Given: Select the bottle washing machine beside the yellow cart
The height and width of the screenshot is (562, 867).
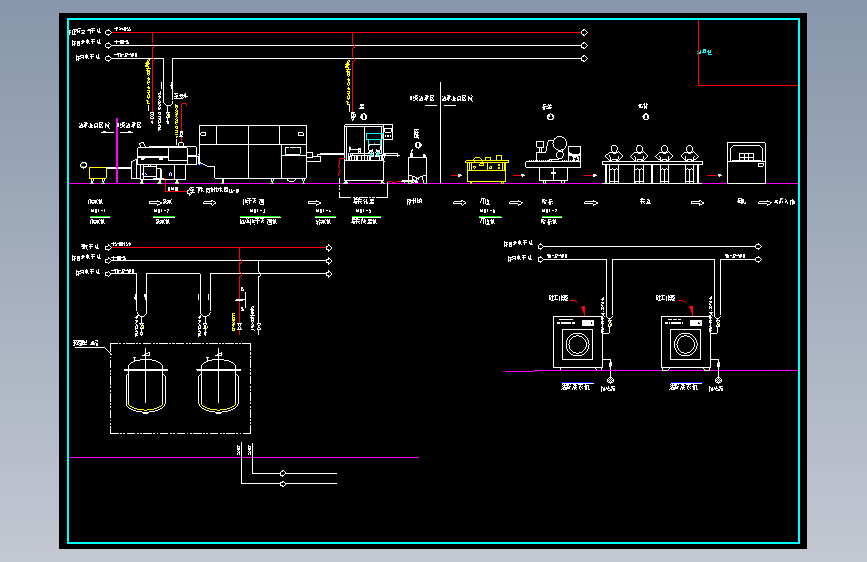Looking at the screenshot, I should pos(164,163).
